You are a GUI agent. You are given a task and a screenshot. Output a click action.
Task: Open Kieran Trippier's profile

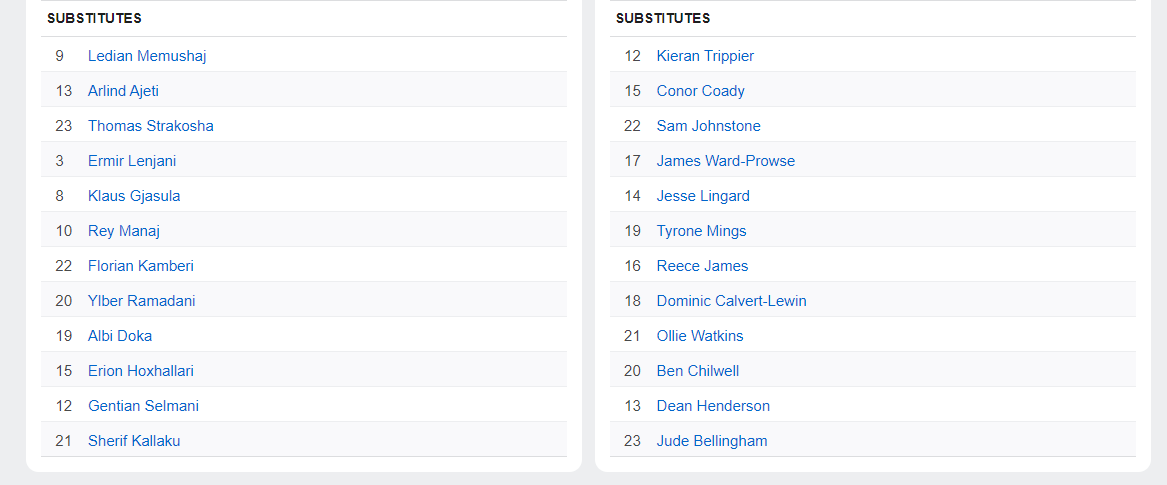pos(705,56)
